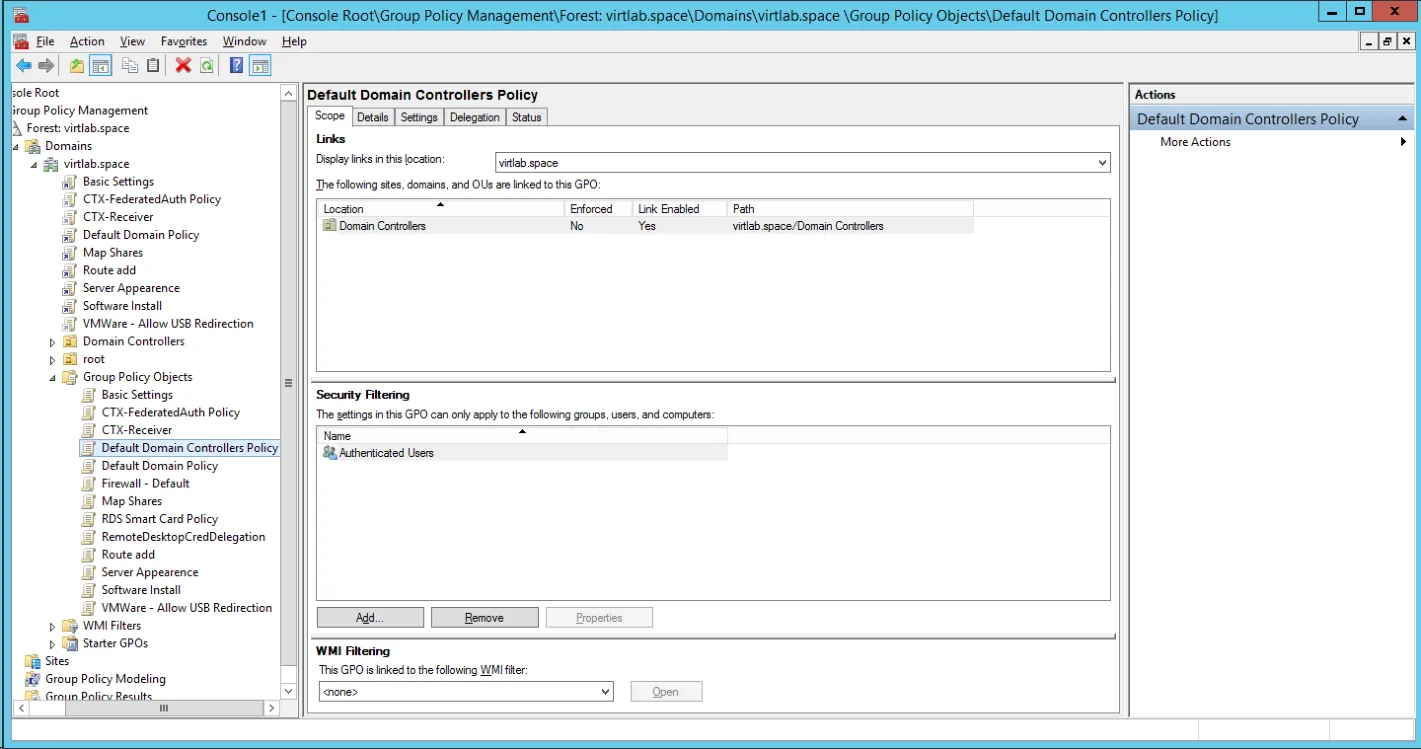Click the Copy toolbar icon

click(x=130, y=66)
